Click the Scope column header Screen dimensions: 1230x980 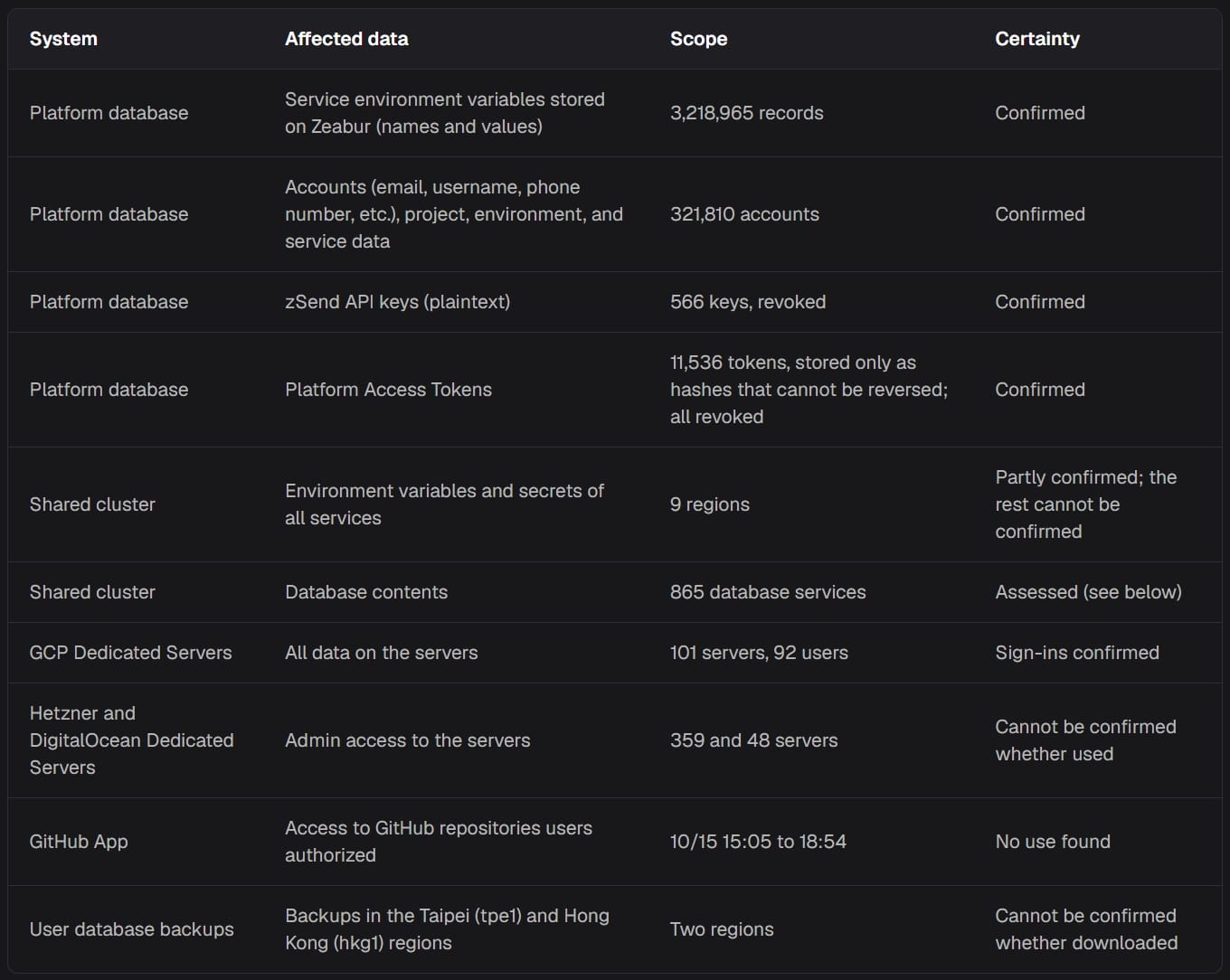(698, 39)
